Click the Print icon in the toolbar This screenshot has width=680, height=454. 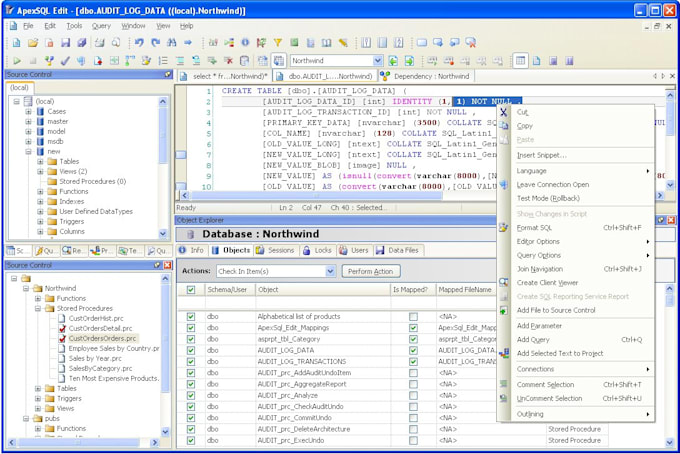101,43
